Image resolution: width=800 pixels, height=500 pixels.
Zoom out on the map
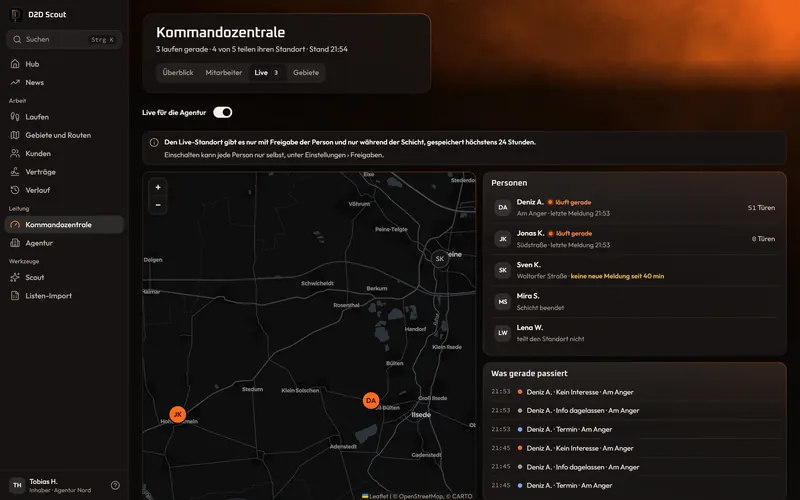pyautogui.click(x=158, y=205)
